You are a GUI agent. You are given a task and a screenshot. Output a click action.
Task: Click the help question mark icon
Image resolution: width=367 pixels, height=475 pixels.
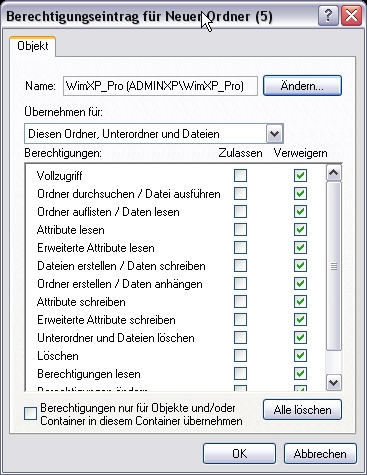[x=328, y=16]
